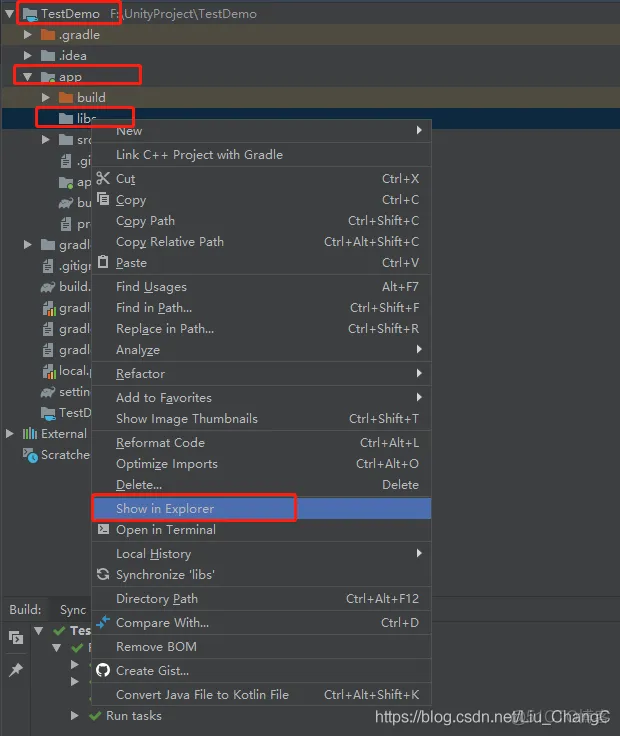The width and height of the screenshot is (620, 736).
Task: Expand the Run tasks node
Action: (x=75, y=715)
